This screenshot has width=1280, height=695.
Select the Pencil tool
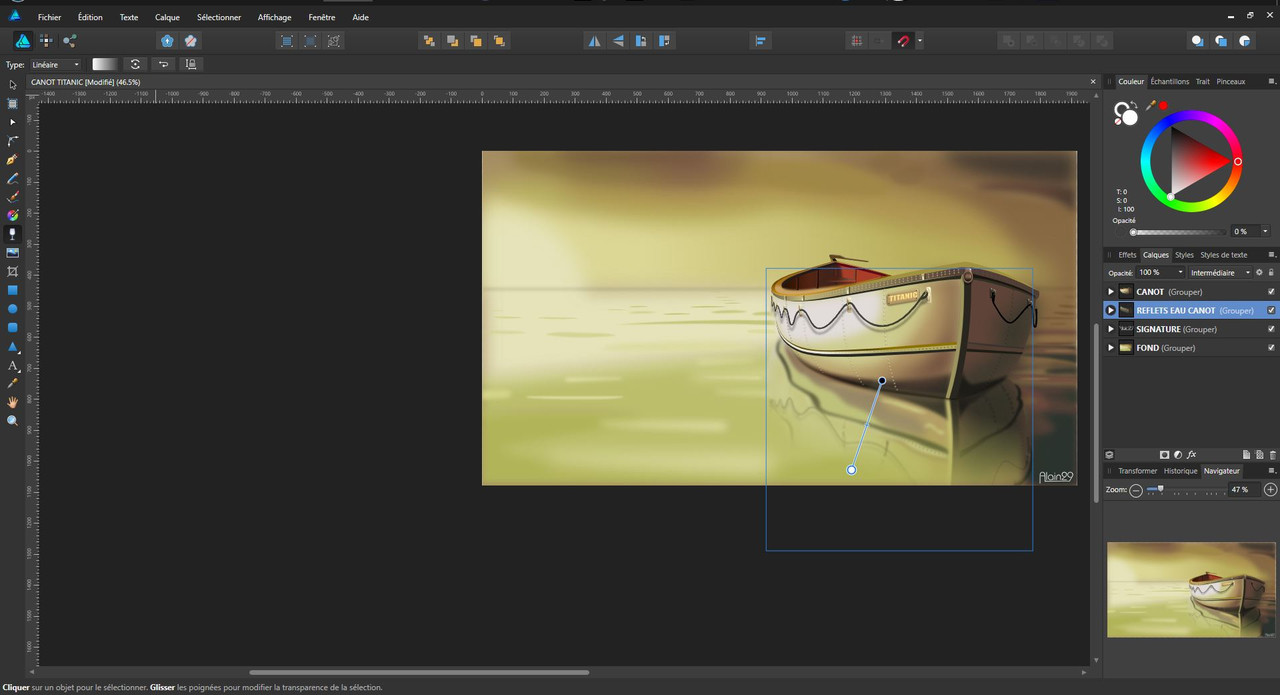tap(12, 178)
